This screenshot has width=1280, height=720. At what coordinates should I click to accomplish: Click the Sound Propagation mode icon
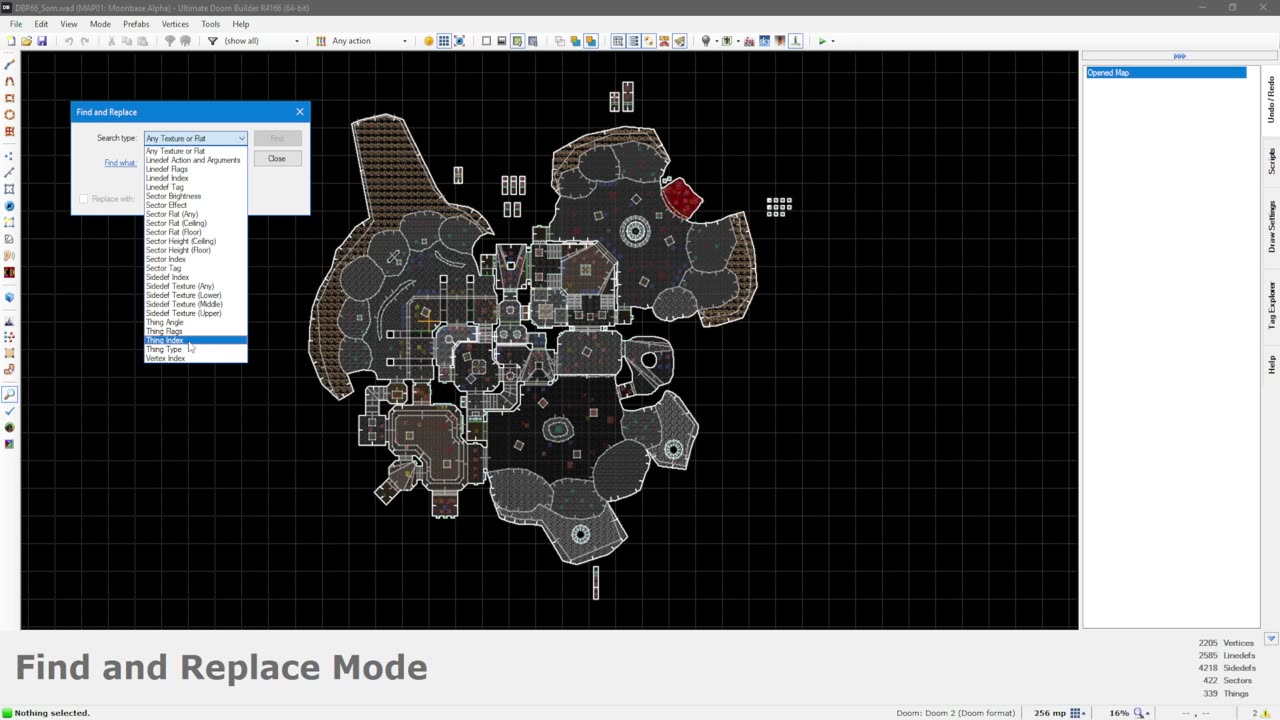(x=10, y=255)
